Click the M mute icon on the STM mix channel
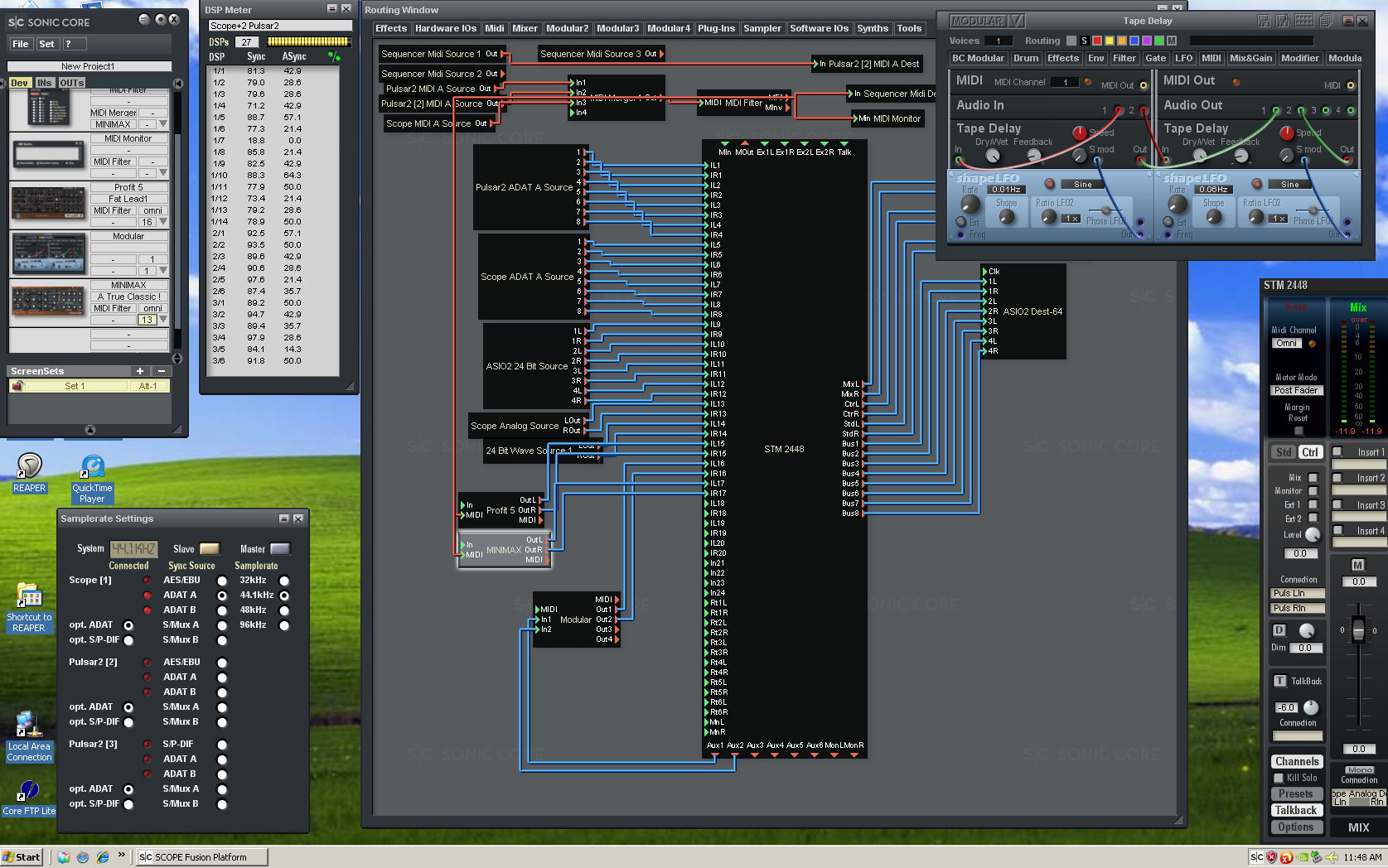1388x868 pixels. pos(1357,565)
